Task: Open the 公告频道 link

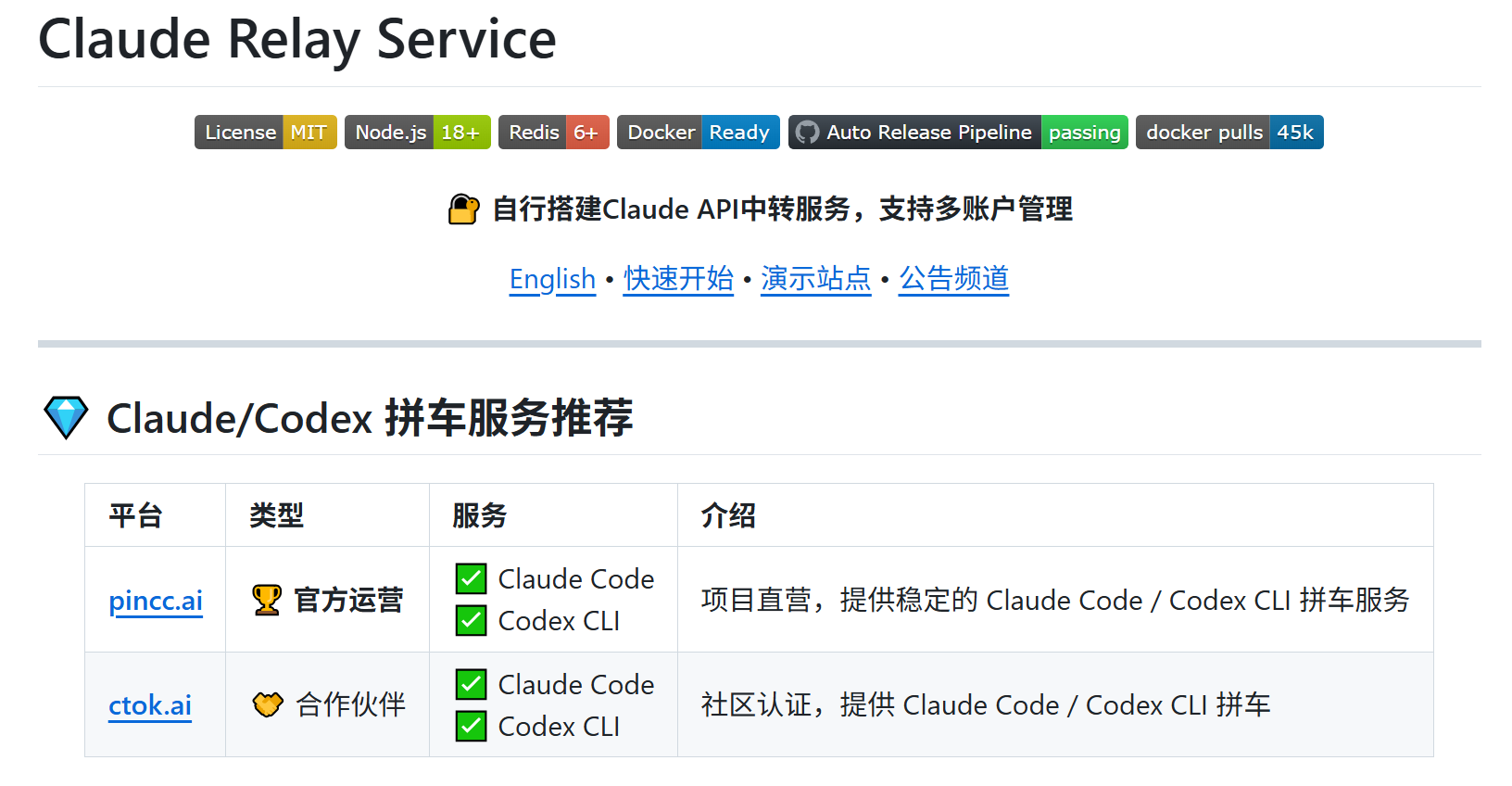Action: tap(953, 279)
